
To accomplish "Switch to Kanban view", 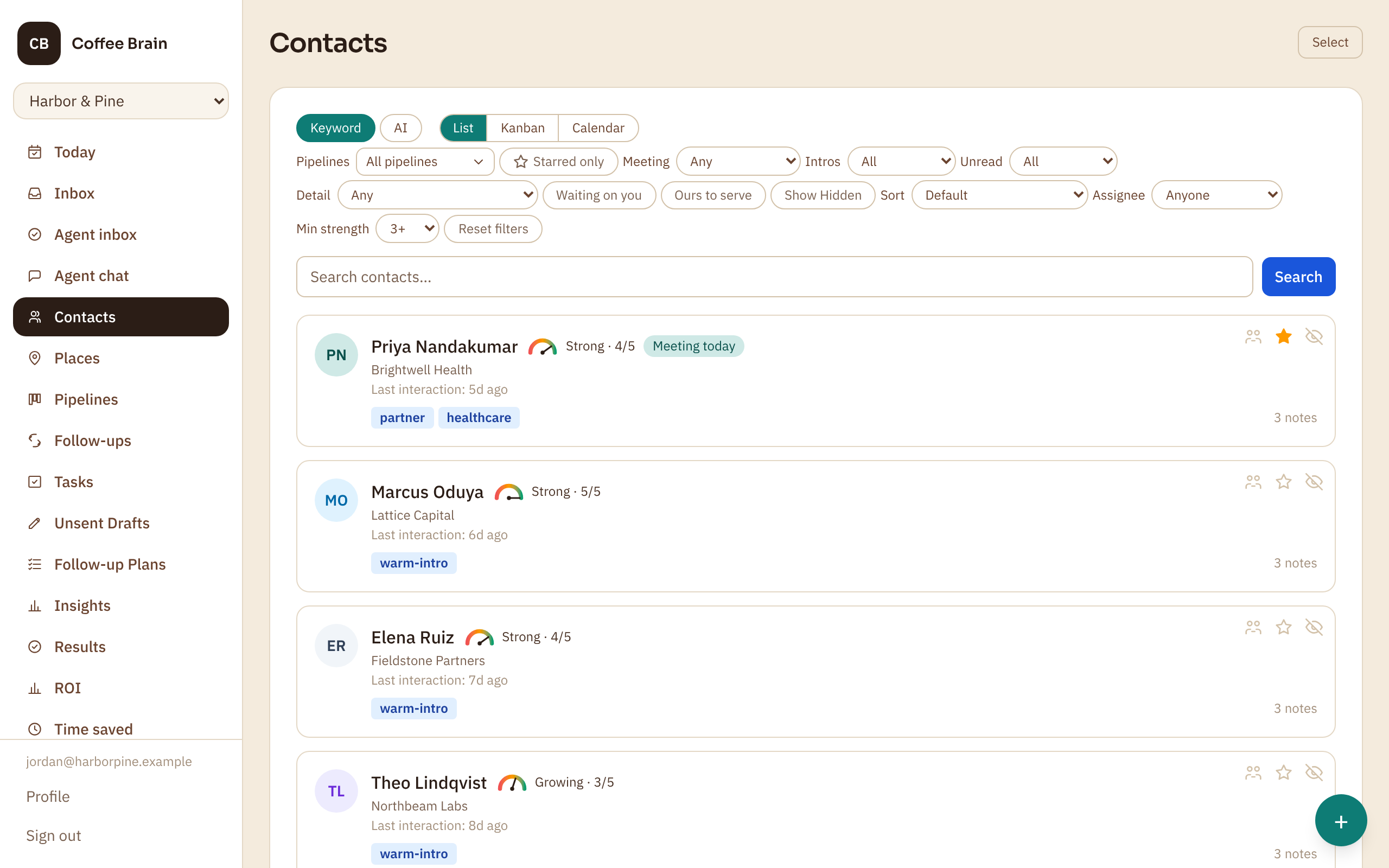I will (523, 128).
